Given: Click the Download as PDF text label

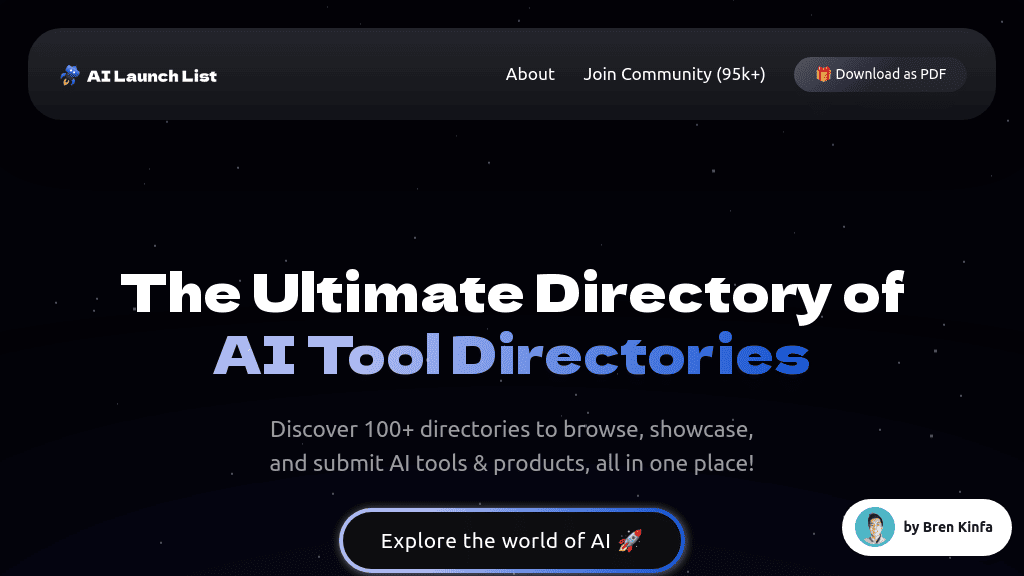Looking at the screenshot, I should [x=891, y=74].
